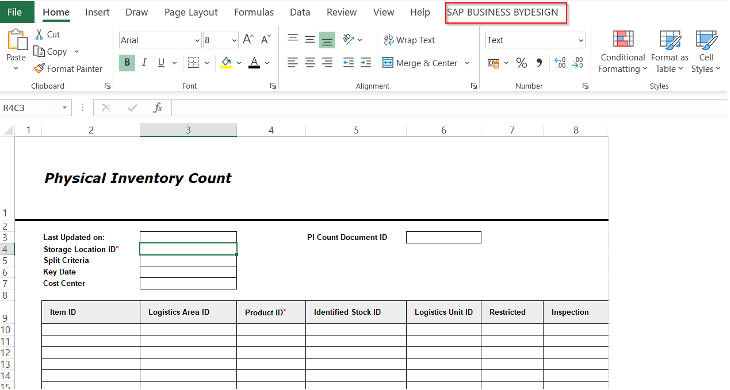Select row 10 header
The height and width of the screenshot is (390, 730).
pos(6,330)
